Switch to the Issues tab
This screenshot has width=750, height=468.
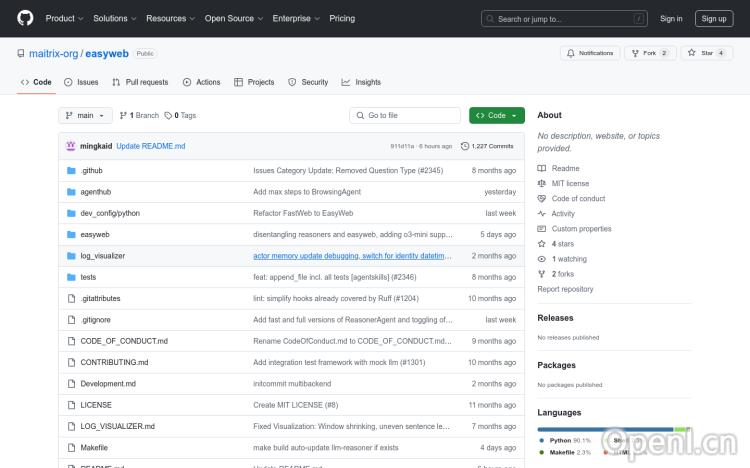tap(81, 82)
